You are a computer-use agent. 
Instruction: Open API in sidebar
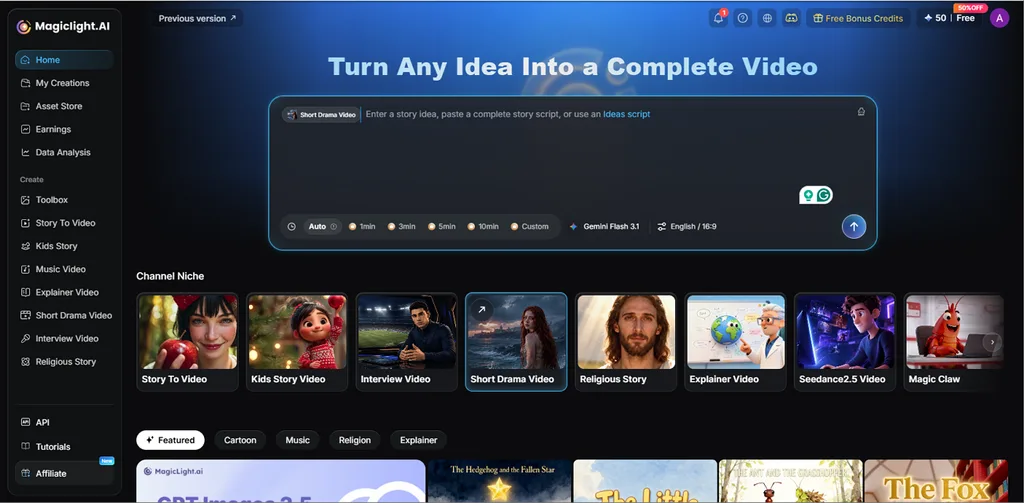coord(64,423)
